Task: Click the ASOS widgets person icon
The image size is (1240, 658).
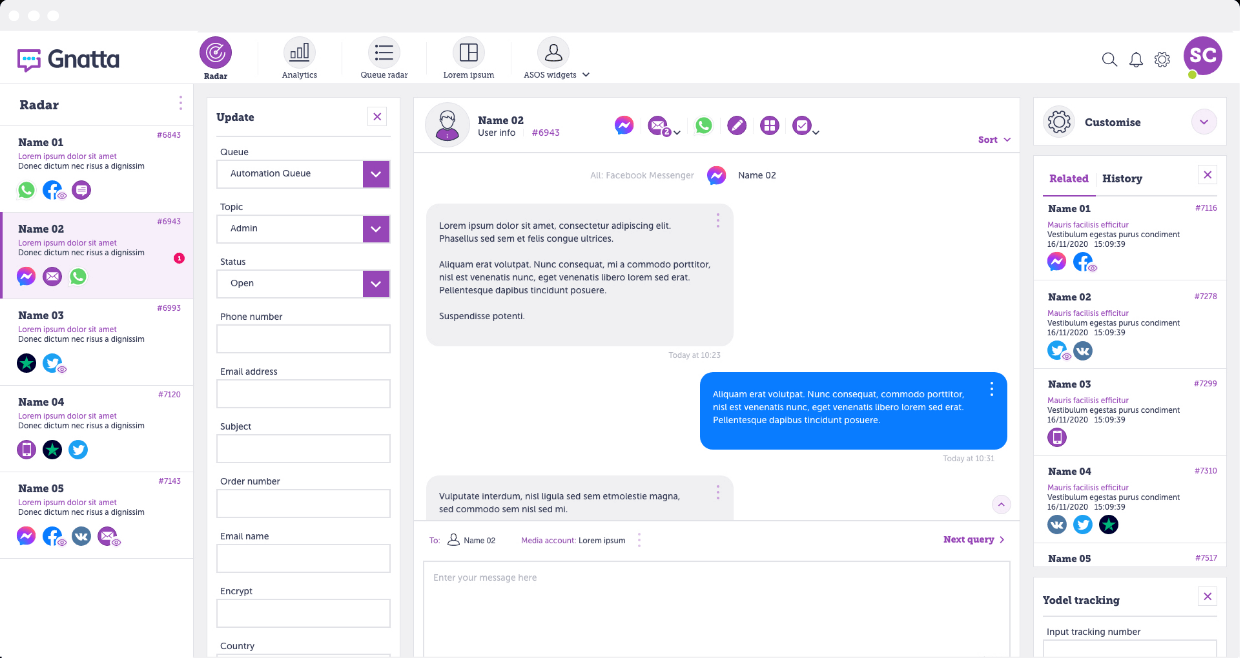Action: [x=552, y=51]
